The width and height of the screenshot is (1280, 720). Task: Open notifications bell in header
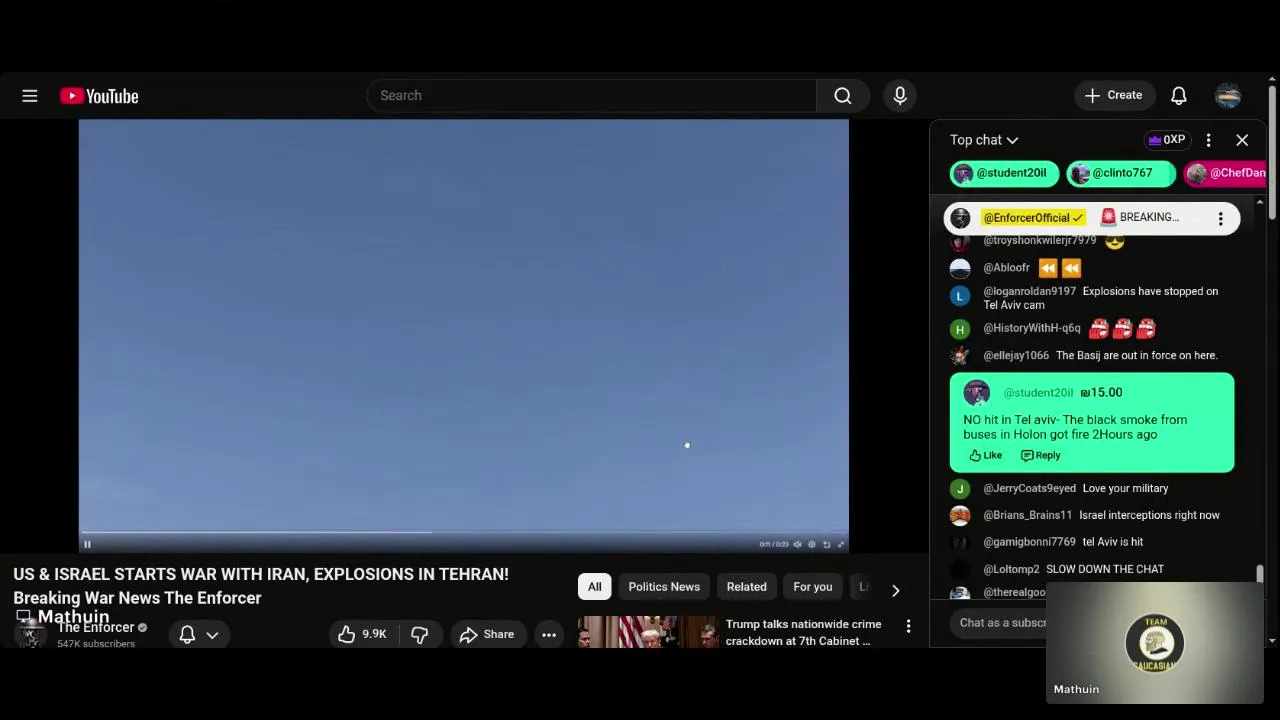(1179, 96)
